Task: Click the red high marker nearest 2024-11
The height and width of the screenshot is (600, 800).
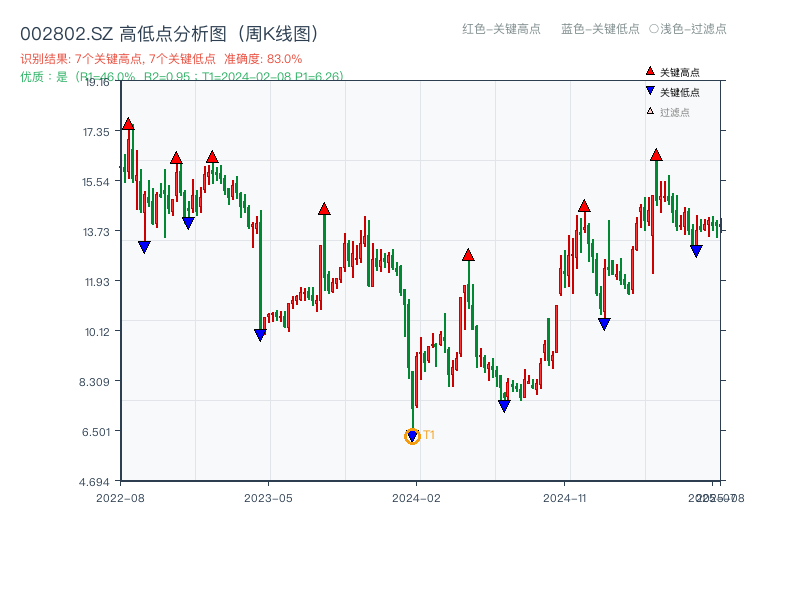Action: tap(584, 206)
